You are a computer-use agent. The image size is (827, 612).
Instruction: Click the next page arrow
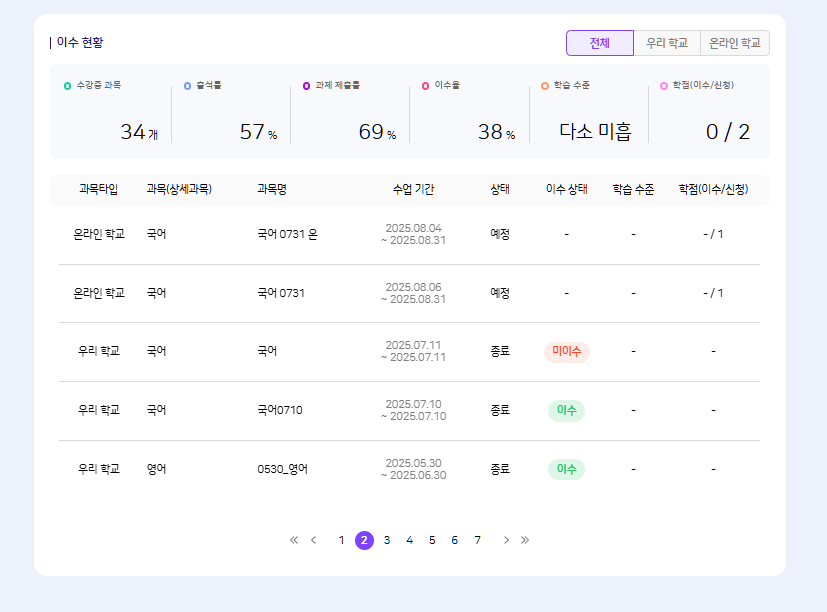click(x=506, y=540)
